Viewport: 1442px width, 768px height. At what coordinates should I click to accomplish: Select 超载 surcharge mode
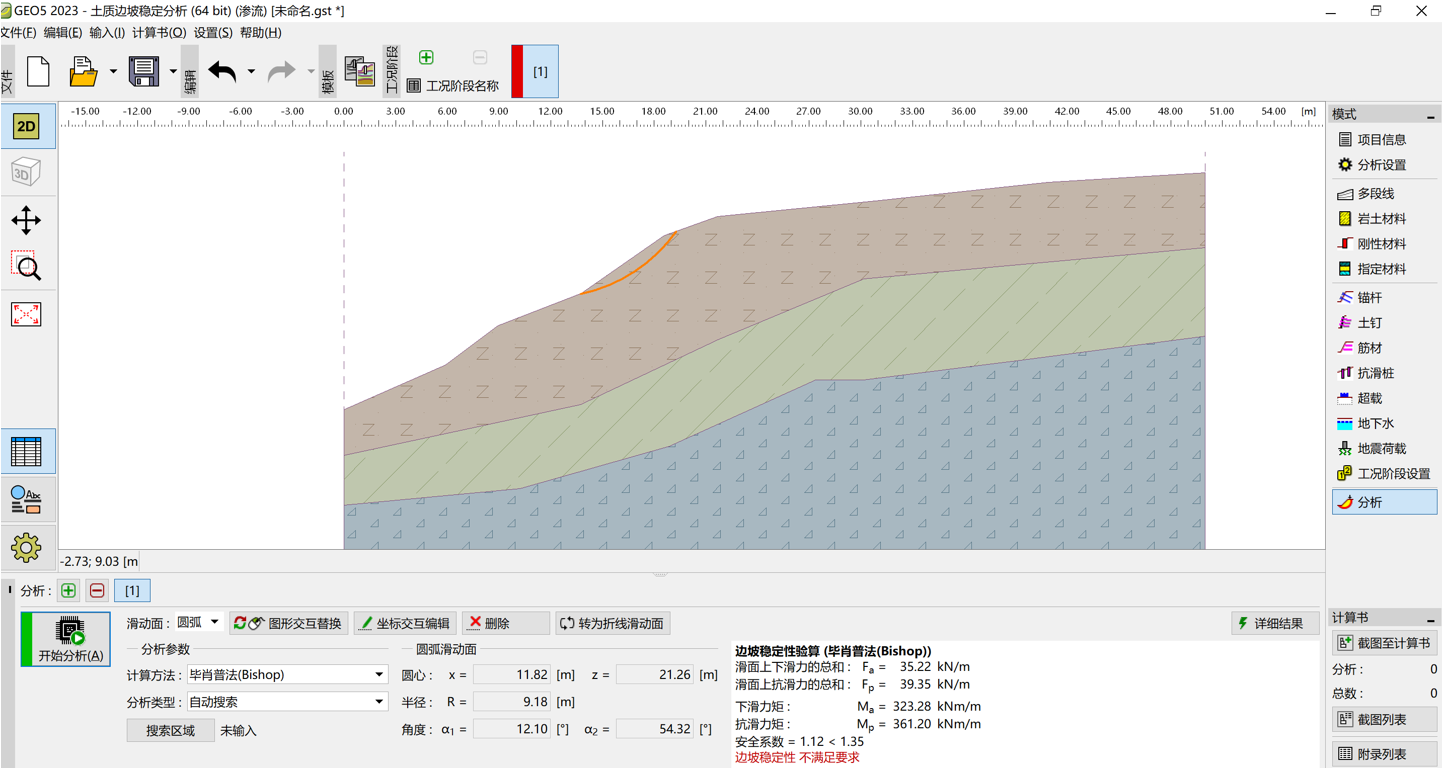[x=1384, y=398]
